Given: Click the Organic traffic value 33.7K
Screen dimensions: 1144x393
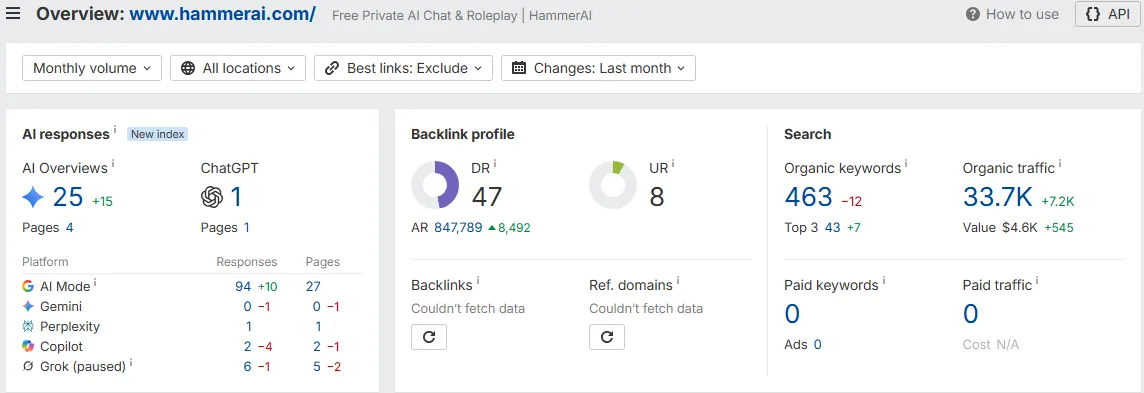Looking at the screenshot, I should point(997,197).
